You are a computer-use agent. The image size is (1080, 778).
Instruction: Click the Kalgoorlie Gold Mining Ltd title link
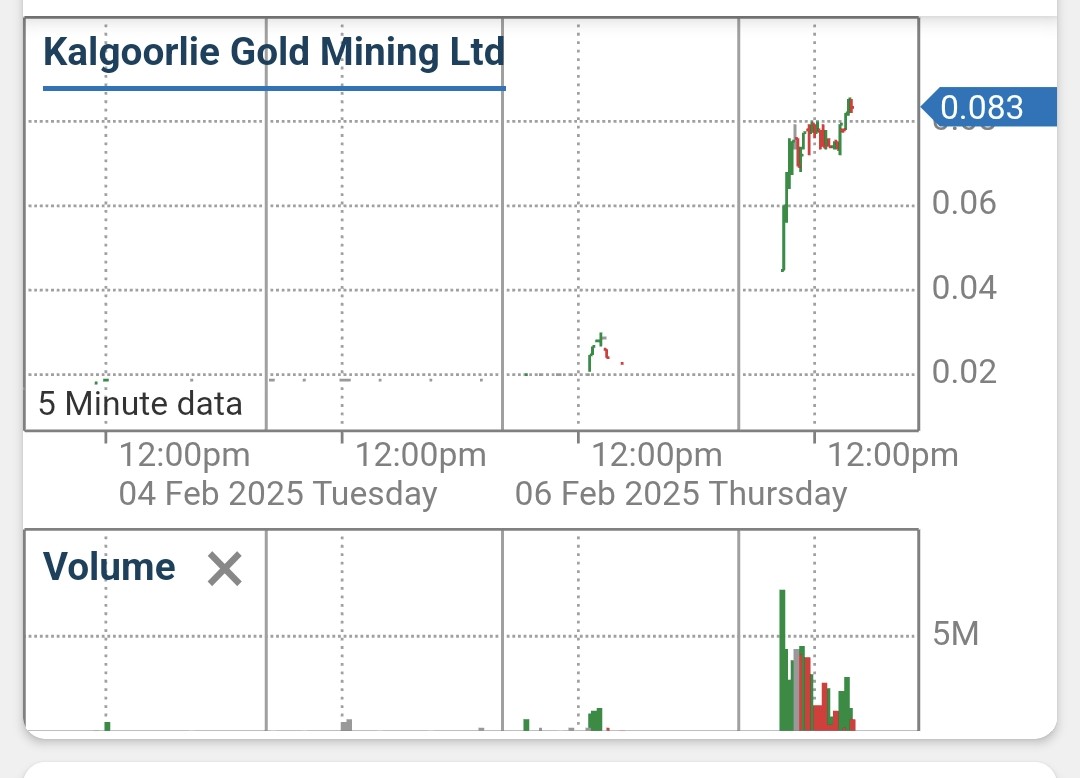coord(274,51)
